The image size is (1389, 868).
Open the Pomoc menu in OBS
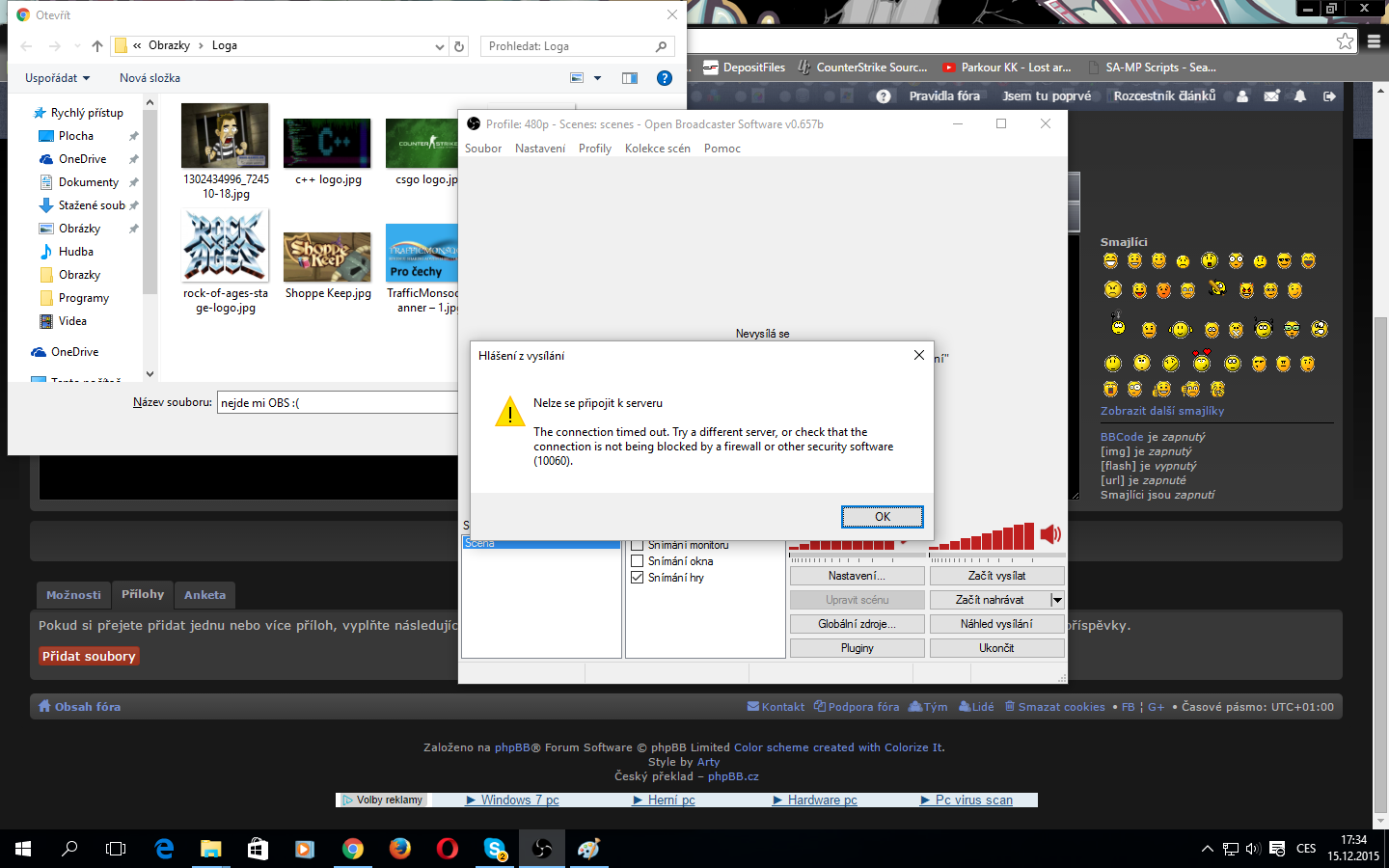pyautogui.click(x=722, y=149)
